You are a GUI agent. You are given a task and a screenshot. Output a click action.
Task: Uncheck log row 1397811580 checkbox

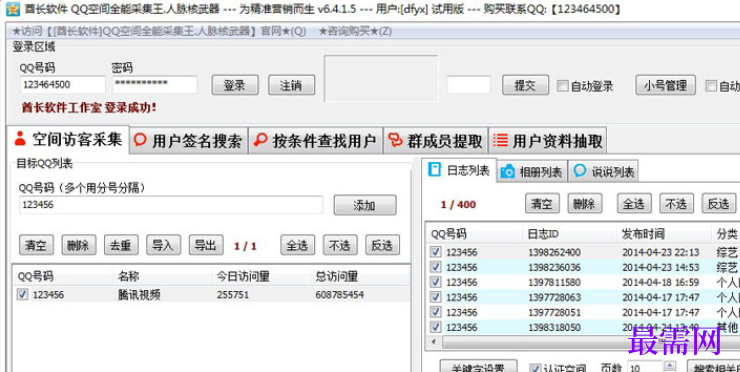click(436, 282)
